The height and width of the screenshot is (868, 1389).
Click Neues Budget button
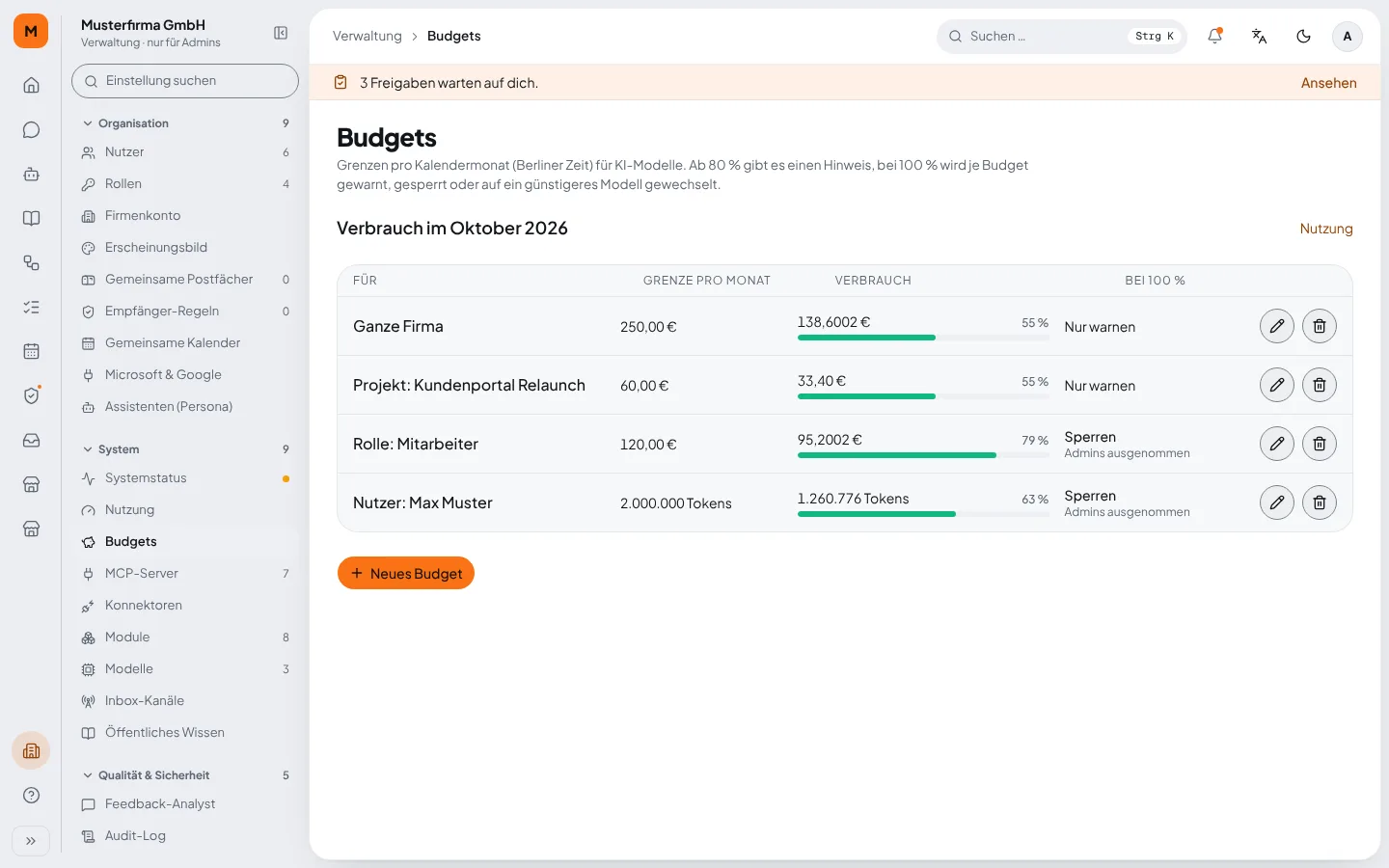(x=406, y=573)
